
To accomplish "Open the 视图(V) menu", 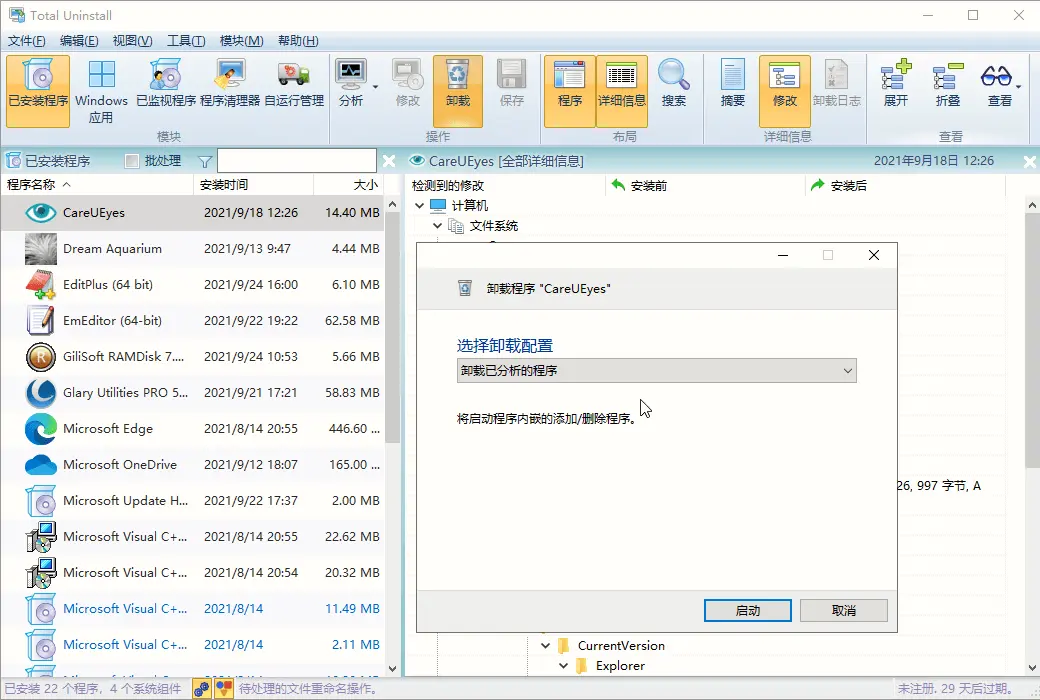I will 132,40.
